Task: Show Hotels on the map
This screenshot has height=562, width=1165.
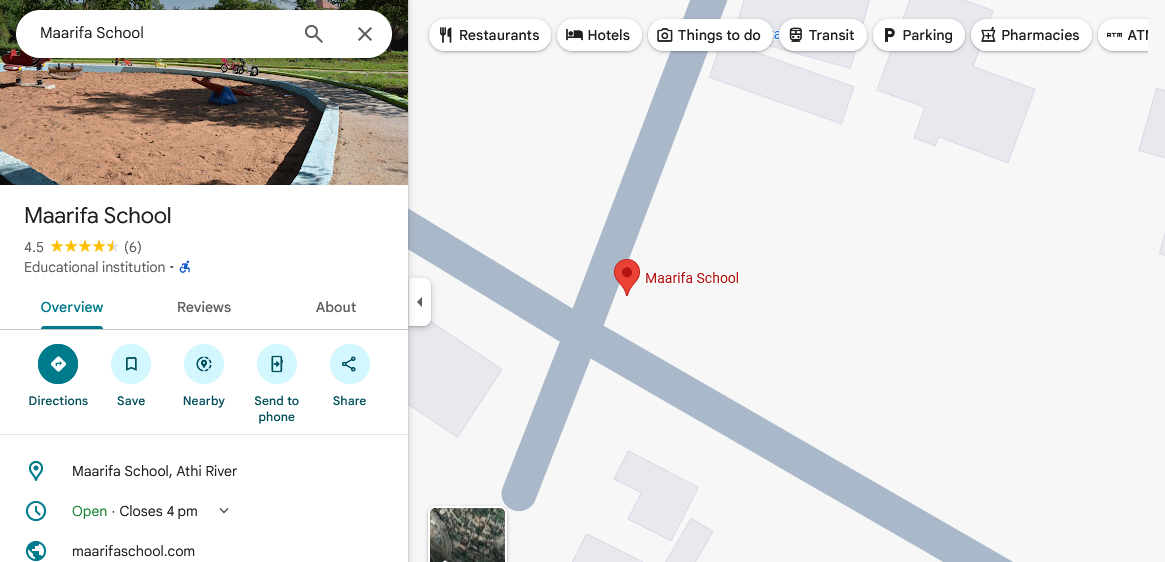Action: click(x=598, y=35)
